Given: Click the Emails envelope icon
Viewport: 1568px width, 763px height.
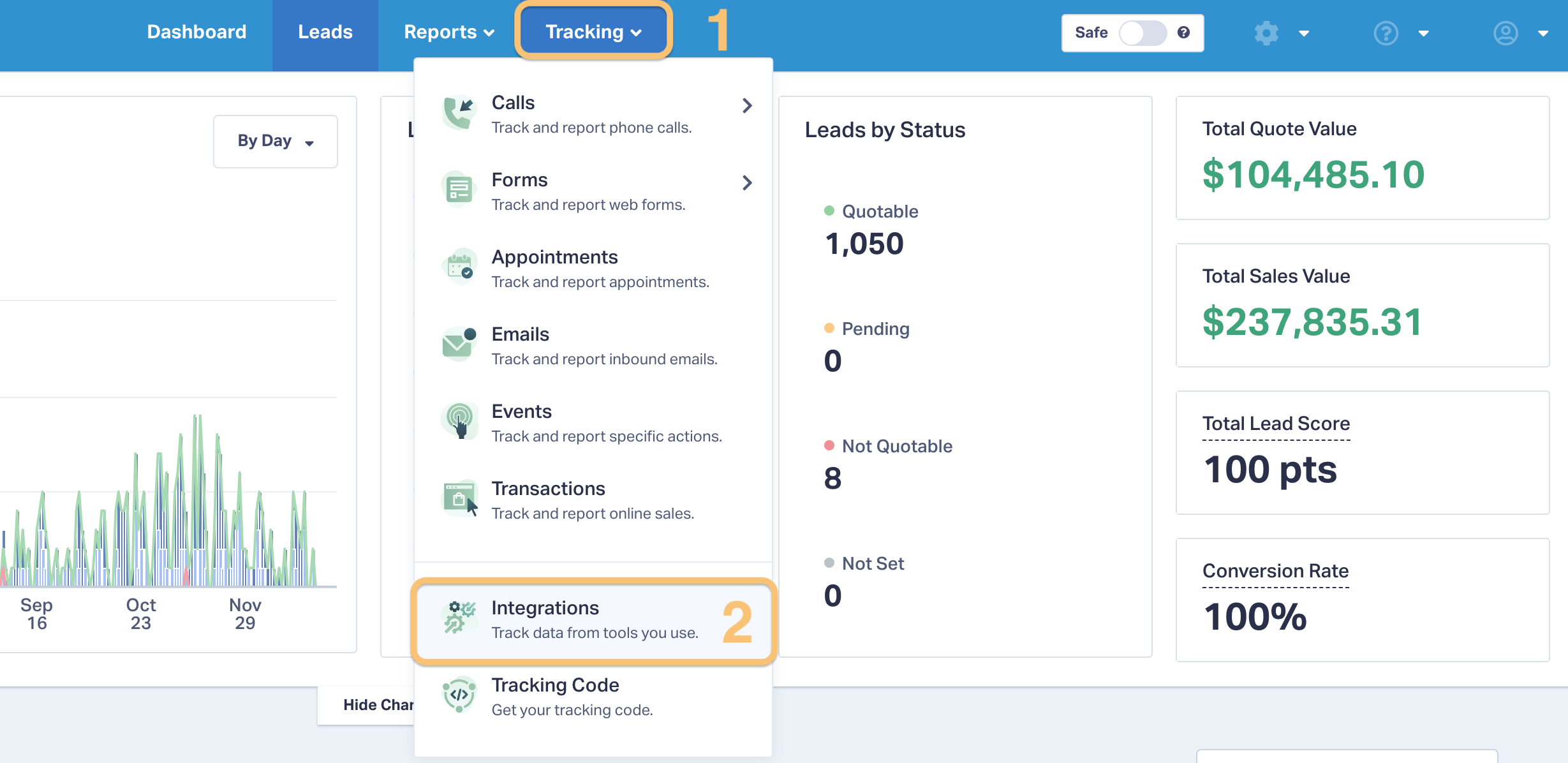Looking at the screenshot, I should click(459, 344).
